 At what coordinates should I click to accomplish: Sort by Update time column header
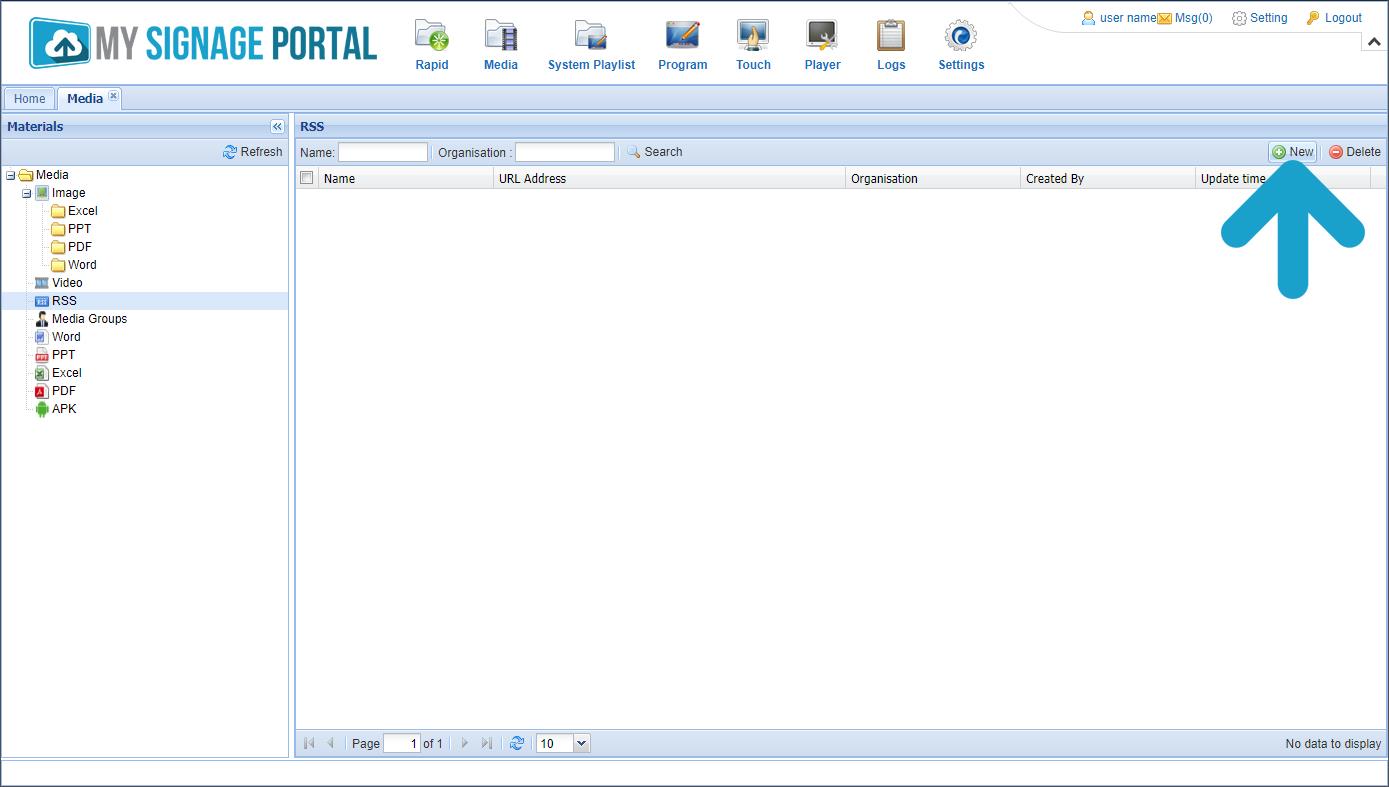click(1283, 179)
